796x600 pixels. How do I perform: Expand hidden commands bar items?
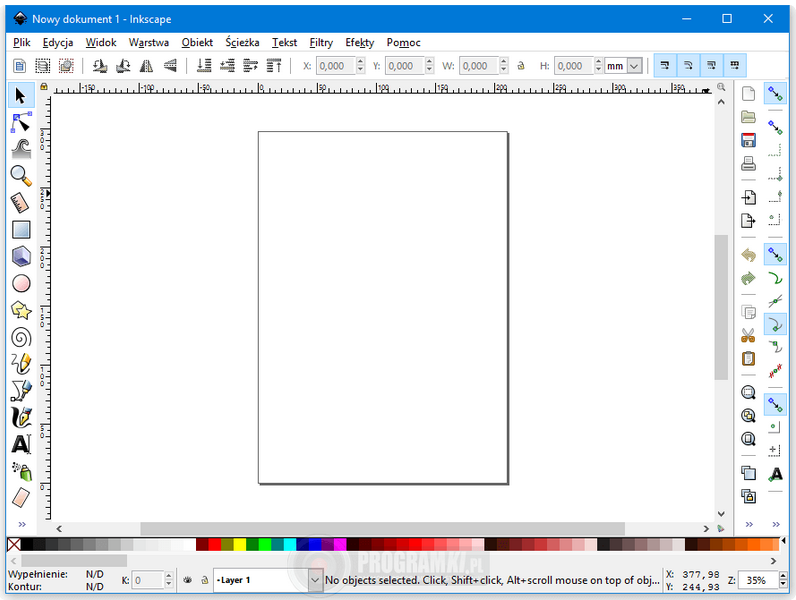[x=749, y=524]
